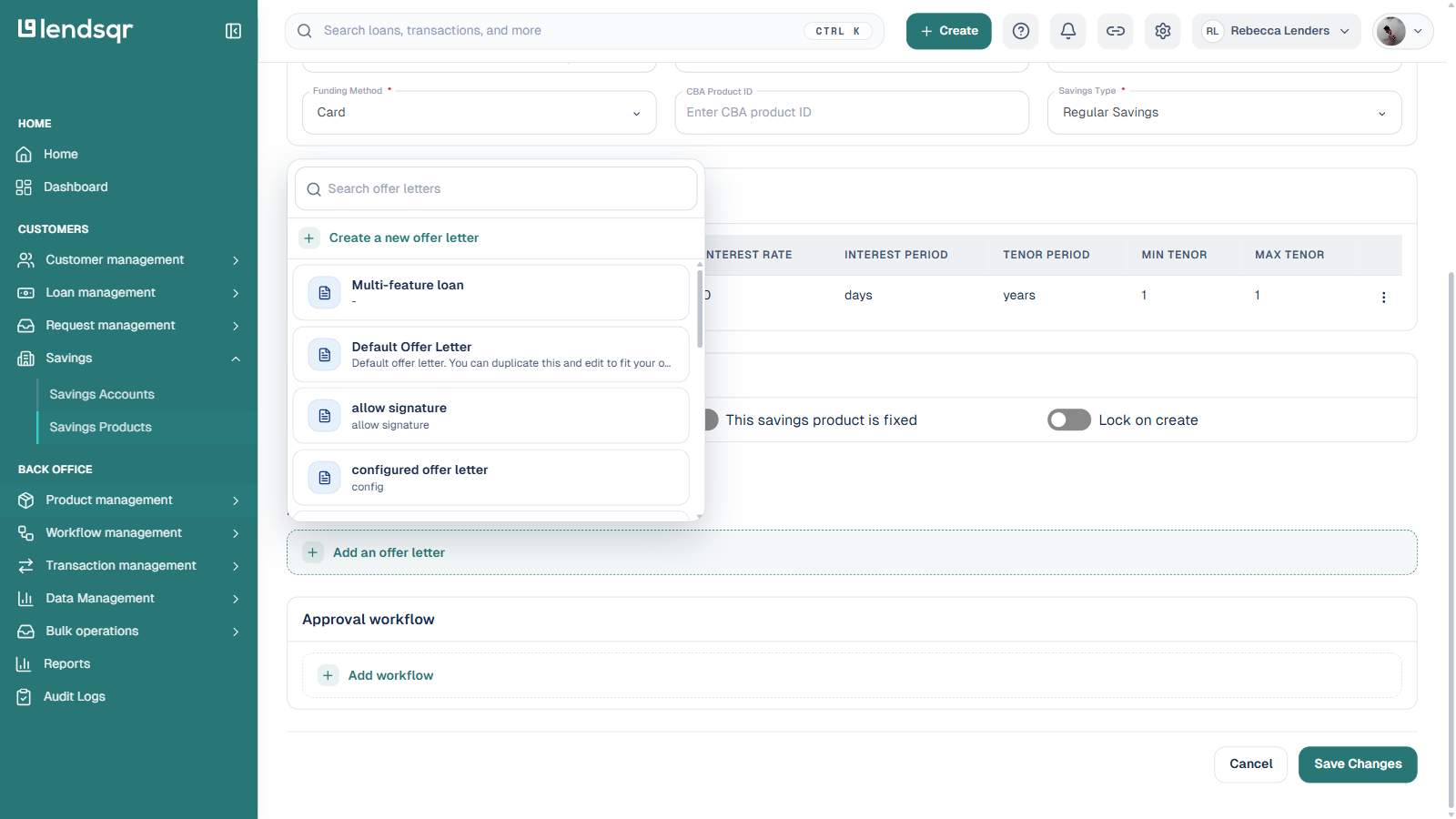The height and width of the screenshot is (819, 1456).
Task: Click the Lendsqr logo
Action: click(76, 30)
